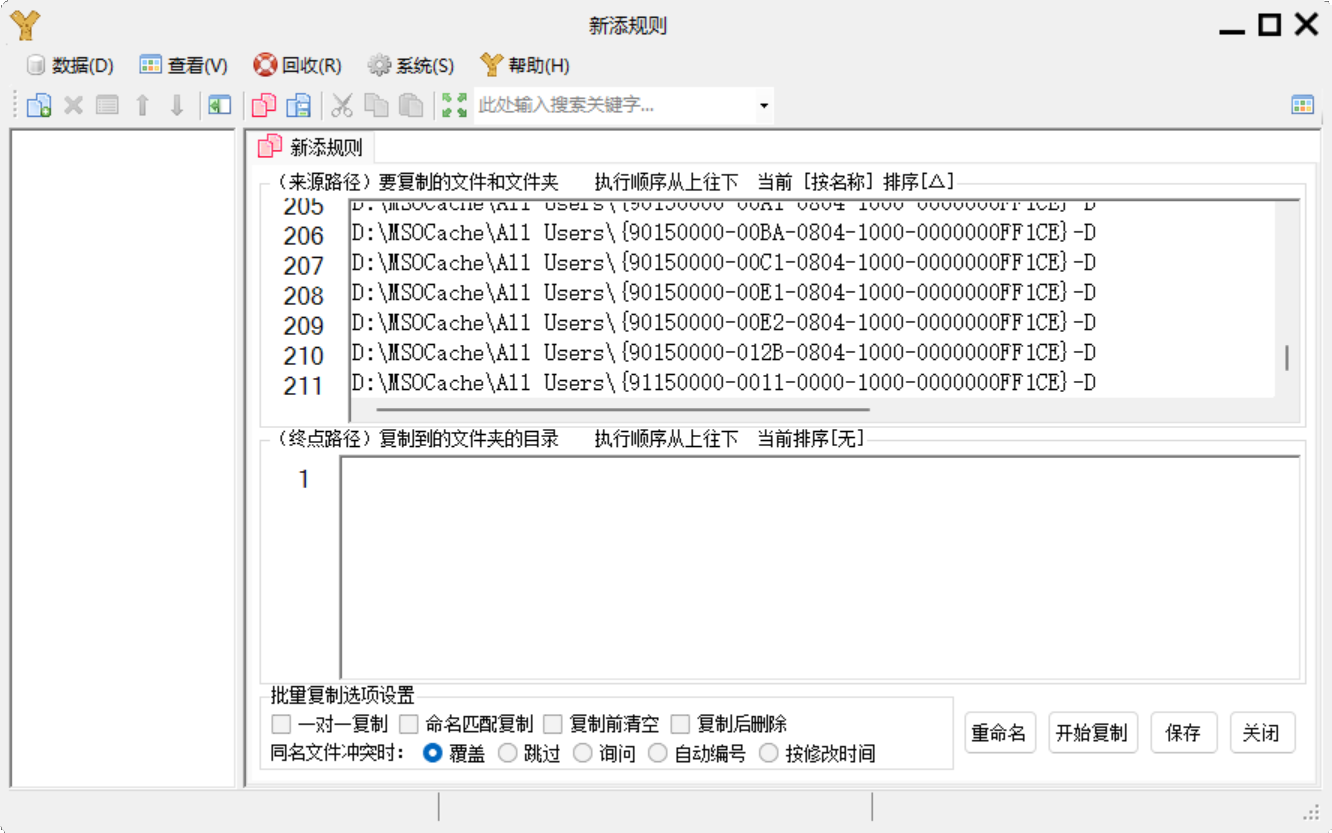Click the search keyword input field

point(614,106)
